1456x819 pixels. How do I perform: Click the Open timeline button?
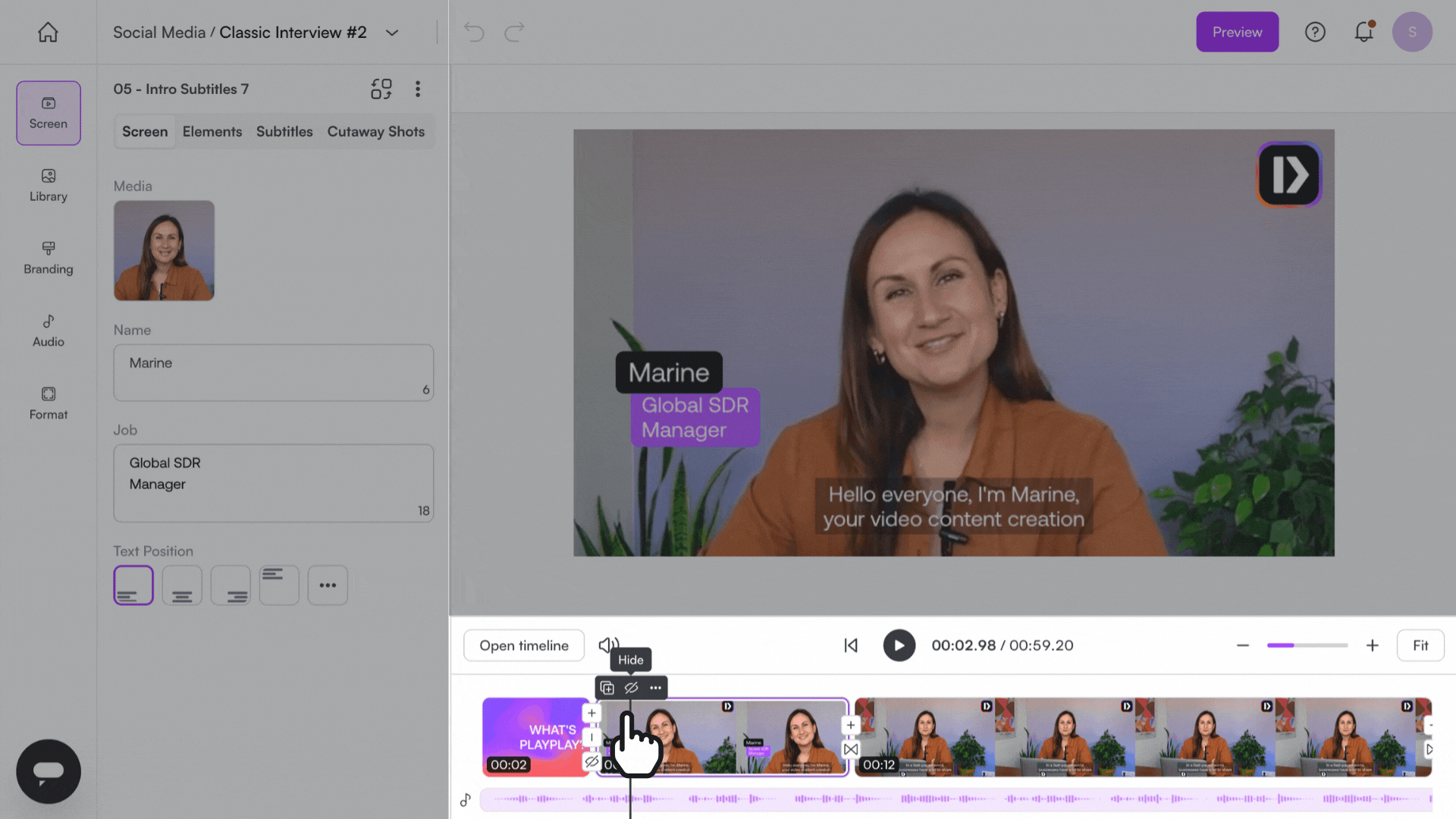point(523,645)
